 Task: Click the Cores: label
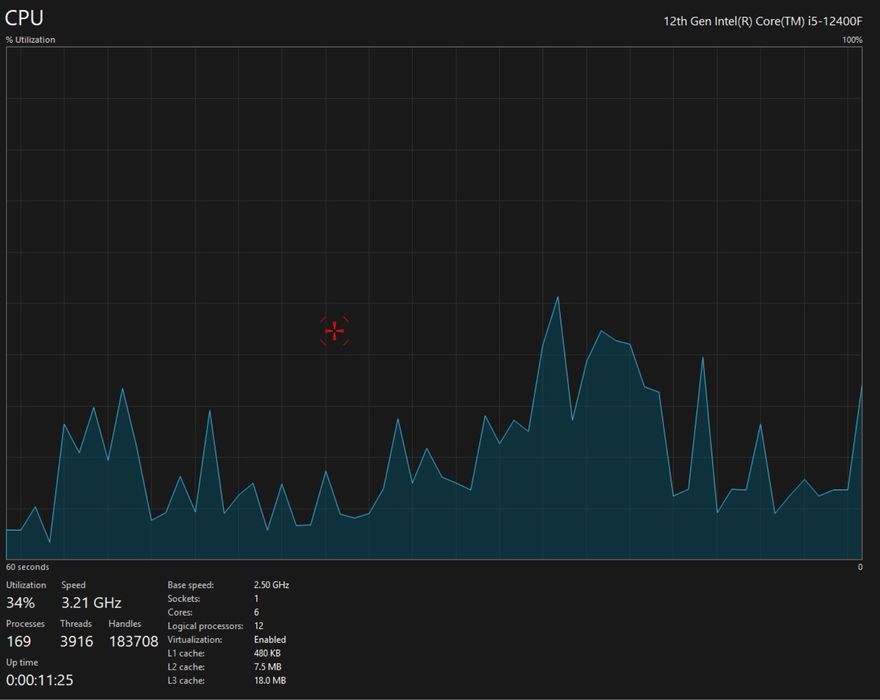pos(180,612)
